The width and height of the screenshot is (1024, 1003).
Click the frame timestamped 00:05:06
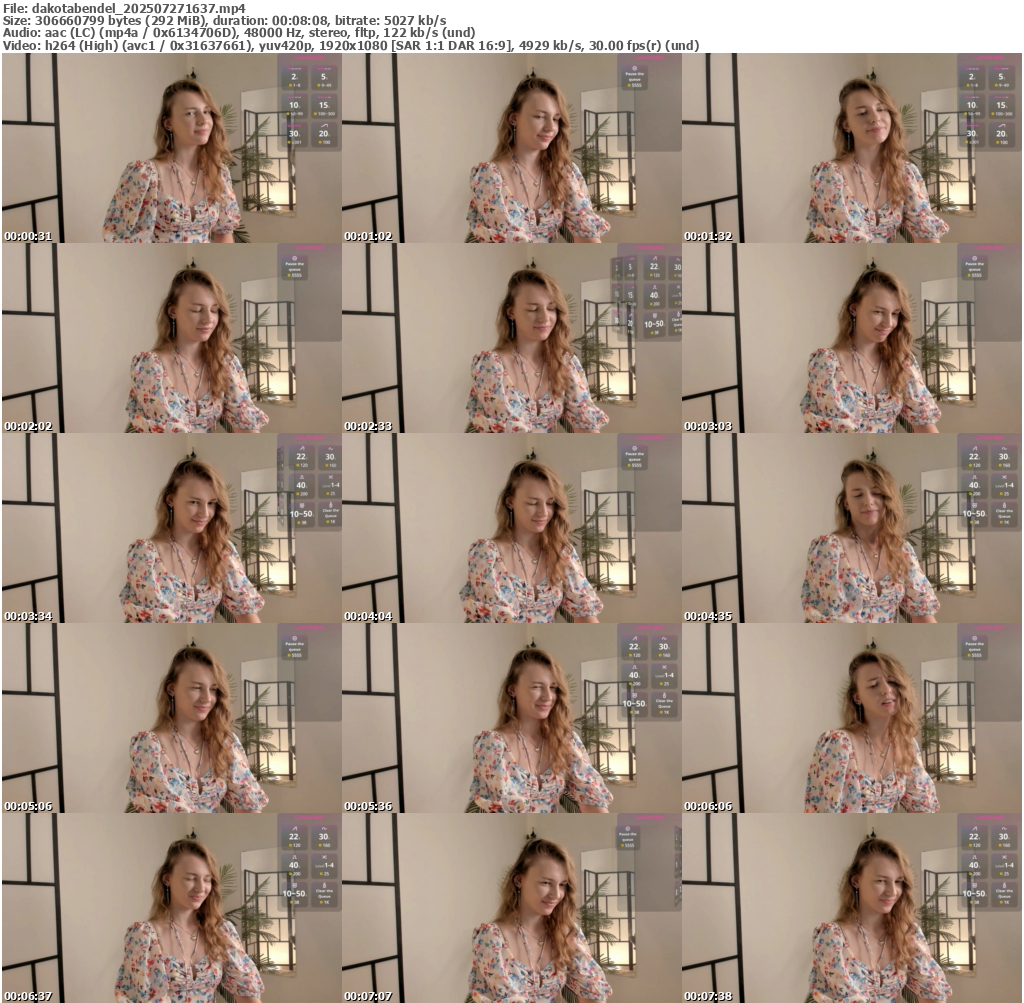pyautogui.click(x=172, y=718)
